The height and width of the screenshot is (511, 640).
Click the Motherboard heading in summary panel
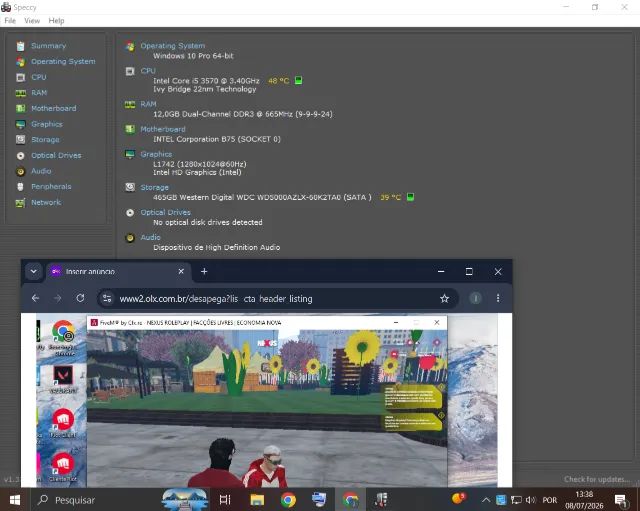tap(162, 129)
